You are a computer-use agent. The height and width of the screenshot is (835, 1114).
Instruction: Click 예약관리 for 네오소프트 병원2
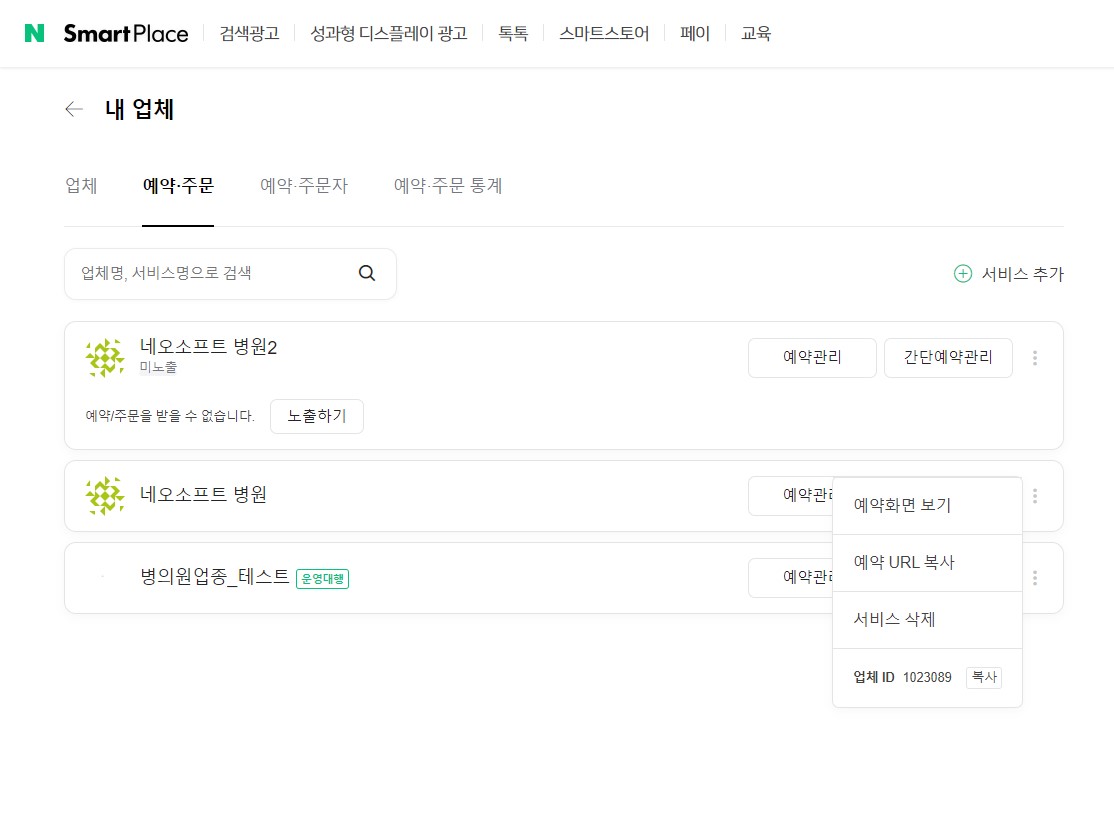(812, 357)
